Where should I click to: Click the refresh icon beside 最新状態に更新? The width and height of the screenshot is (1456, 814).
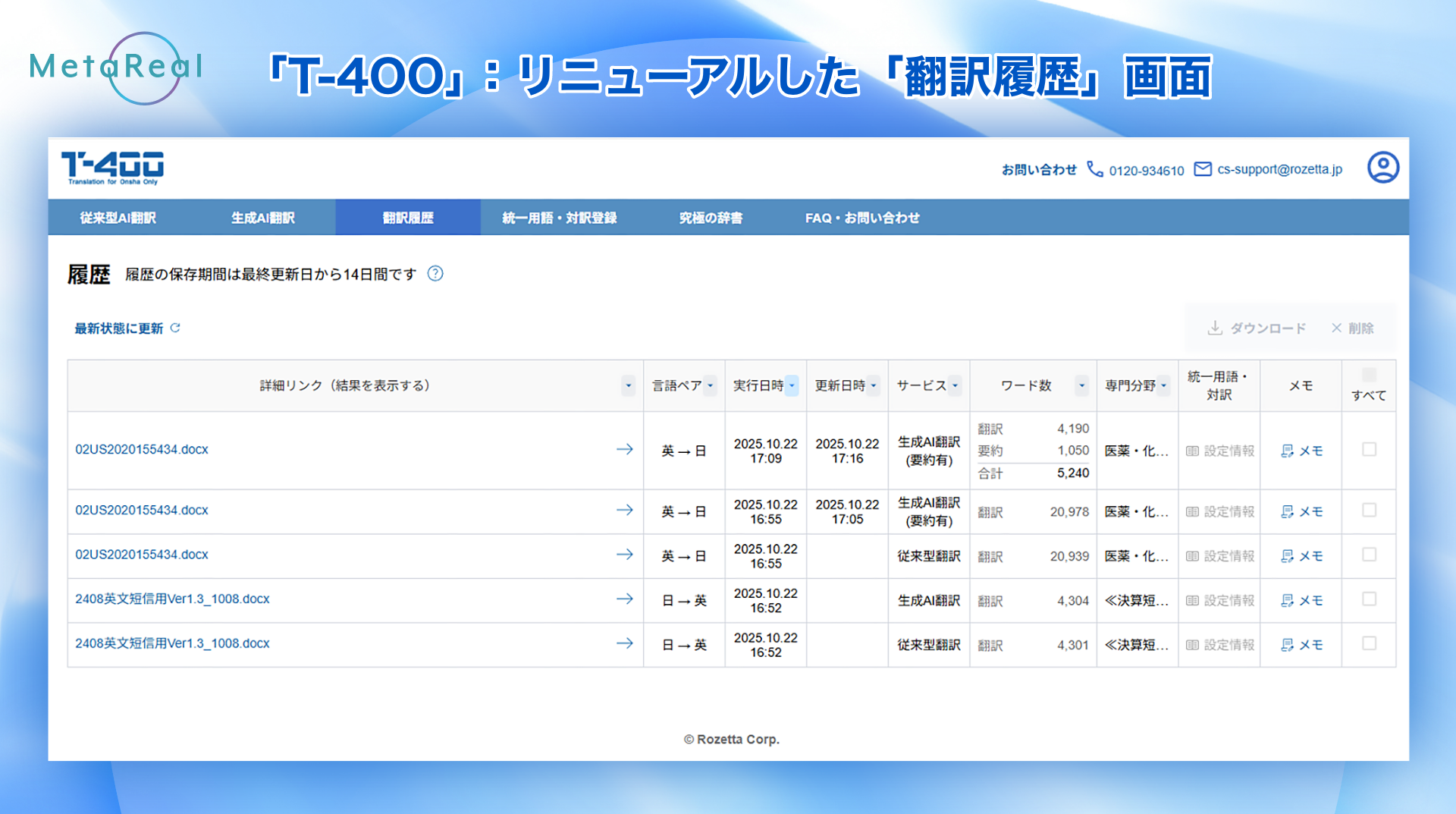(x=175, y=328)
